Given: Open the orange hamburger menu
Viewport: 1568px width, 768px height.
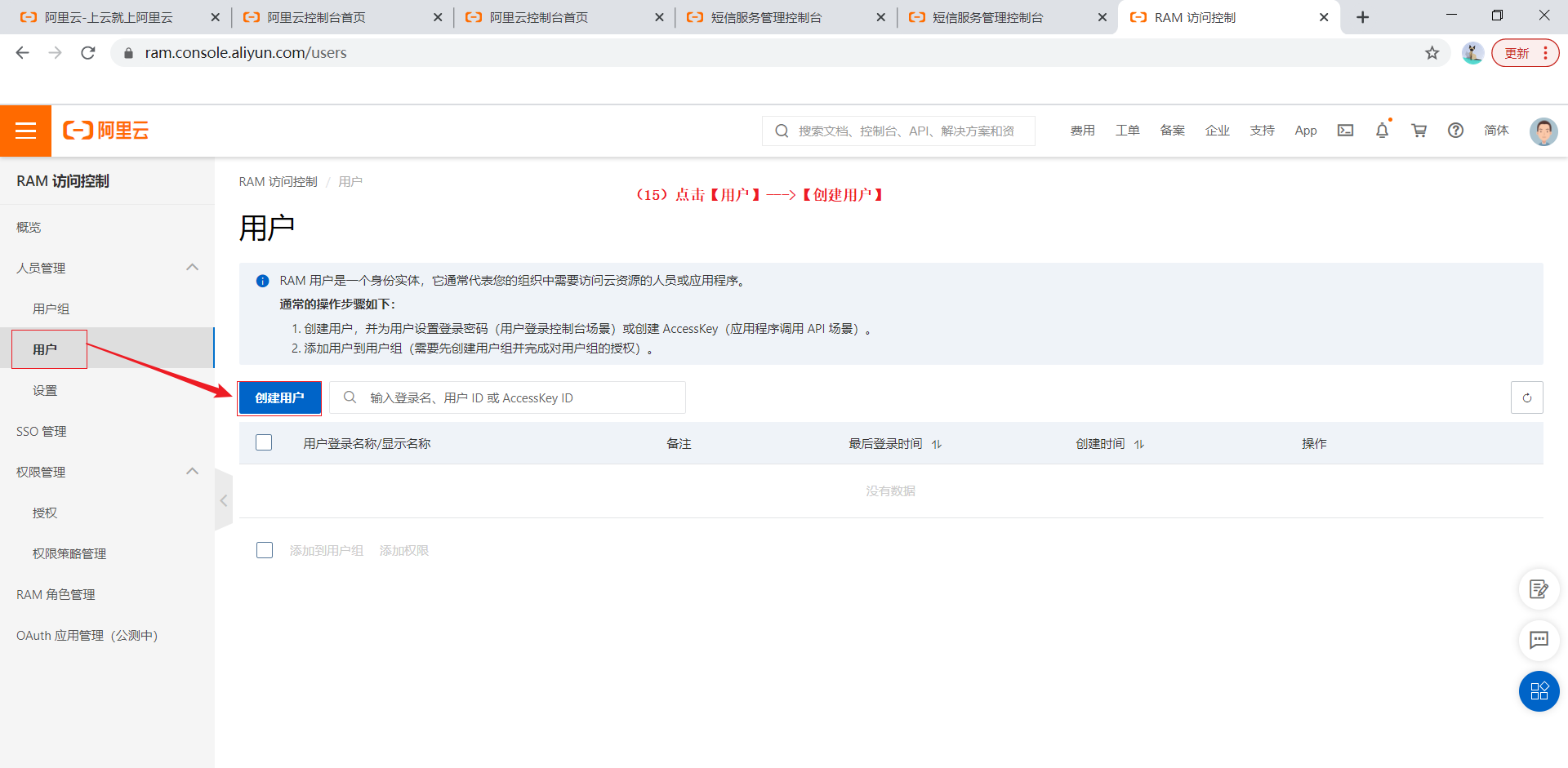Looking at the screenshot, I should [25, 131].
